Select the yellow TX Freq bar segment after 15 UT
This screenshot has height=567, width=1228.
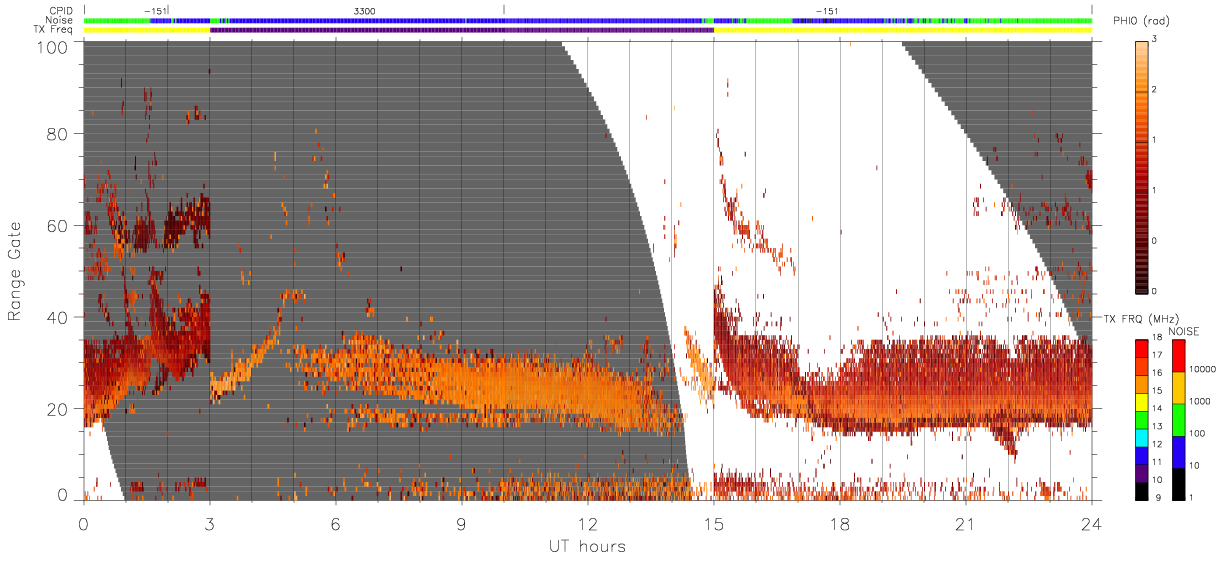pyautogui.click(x=903, y=30)
